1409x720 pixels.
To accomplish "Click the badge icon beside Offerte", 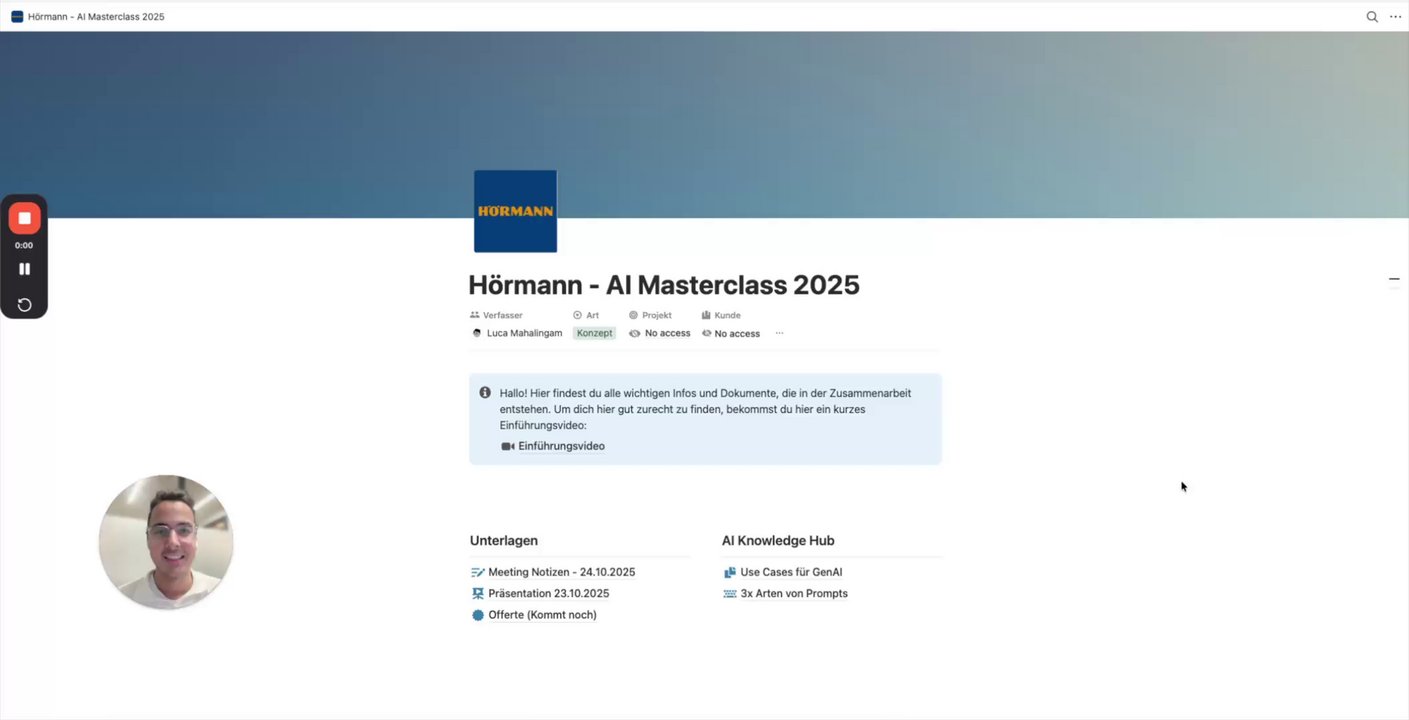I will [477, 615].
